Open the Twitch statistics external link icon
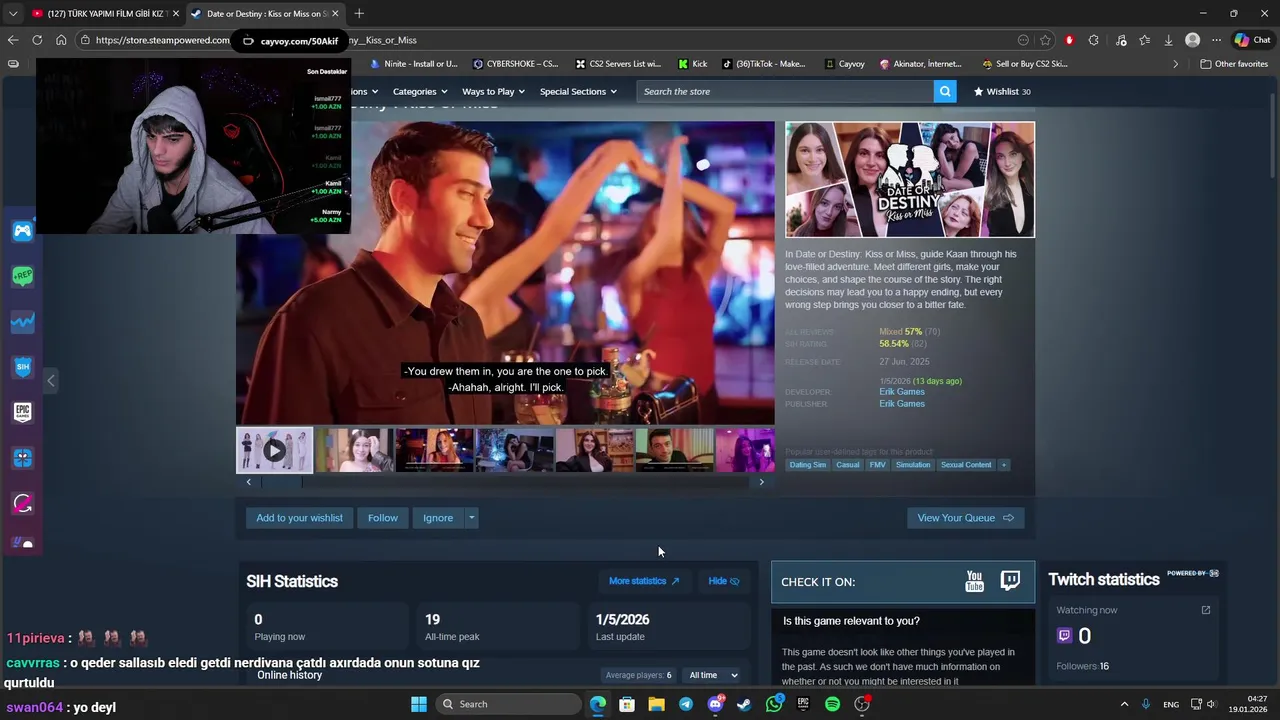Image resolution: width=1280 pixels, height=720 pixels. (1205, 610)
